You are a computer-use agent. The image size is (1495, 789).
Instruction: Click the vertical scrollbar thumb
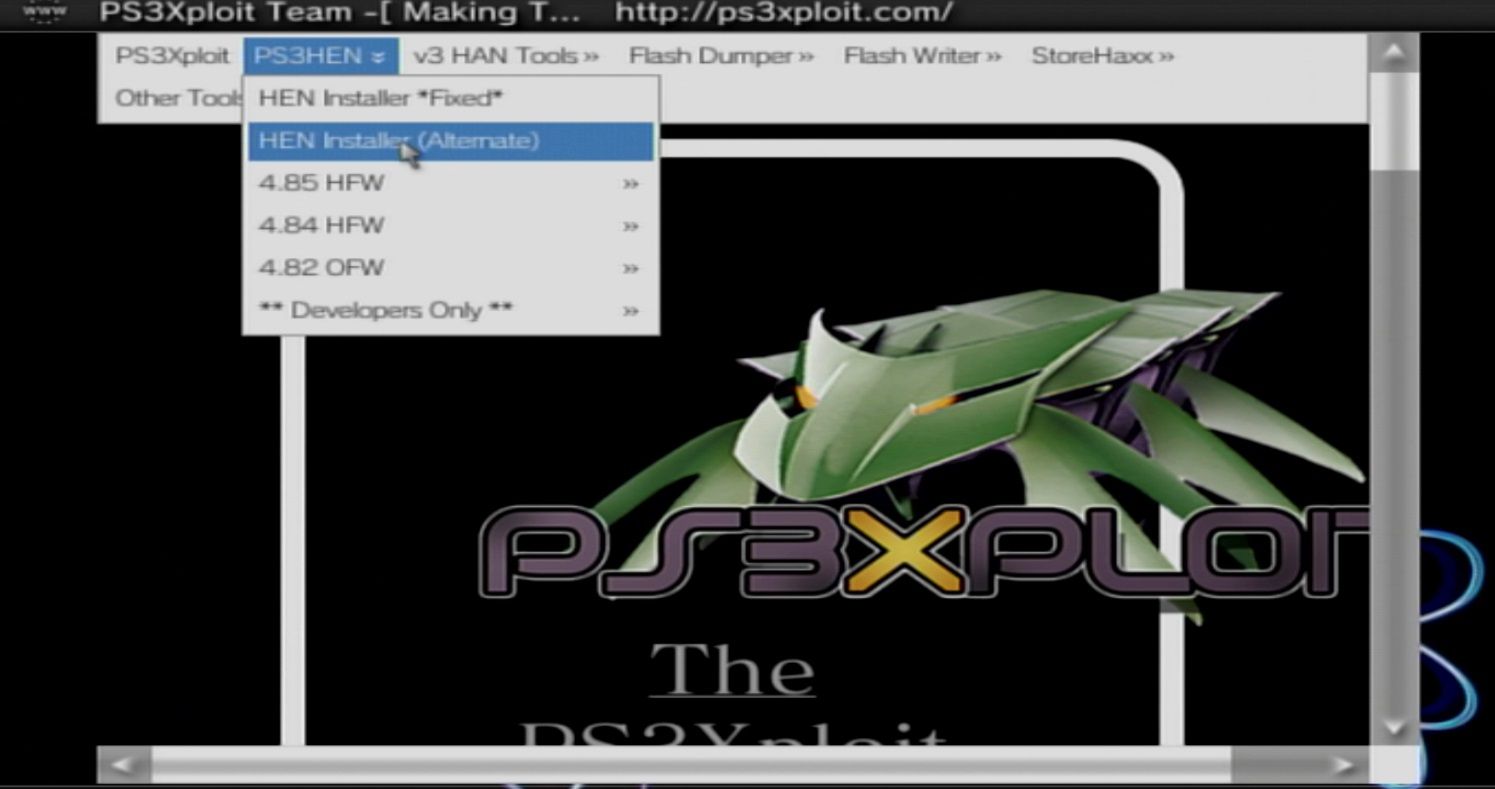point(1393,120)
